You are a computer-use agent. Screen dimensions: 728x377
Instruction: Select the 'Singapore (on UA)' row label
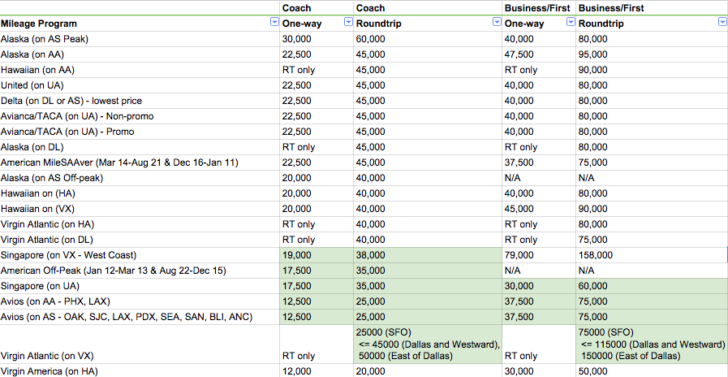coord(140,286)
